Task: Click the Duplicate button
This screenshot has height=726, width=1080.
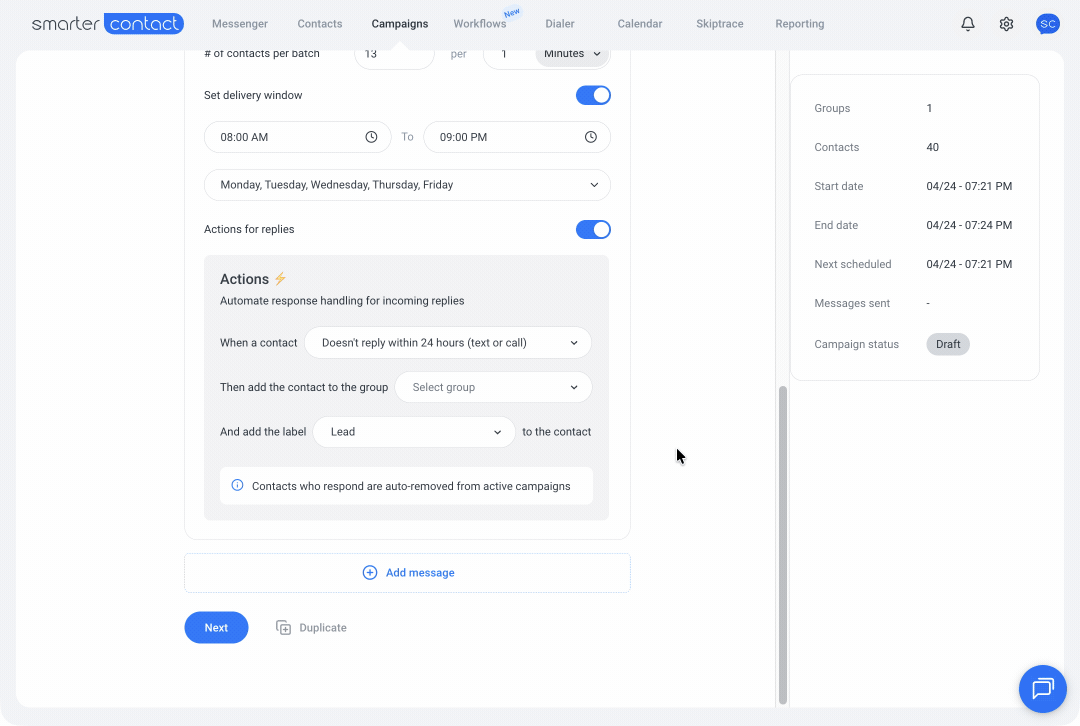Action: point(312,628)
